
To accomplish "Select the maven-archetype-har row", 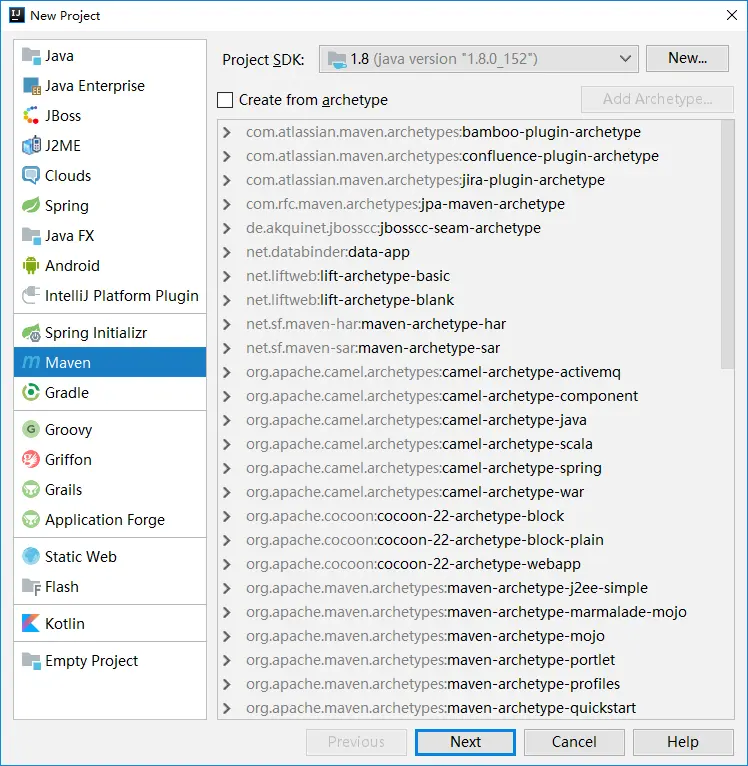I will (x=469, y=324).
